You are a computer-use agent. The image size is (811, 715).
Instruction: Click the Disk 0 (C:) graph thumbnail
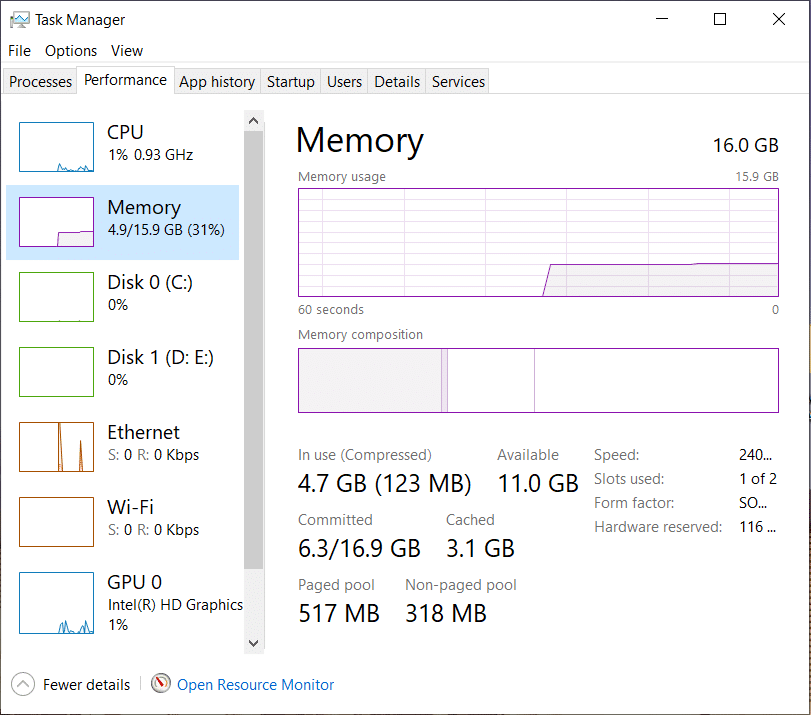coord(58,296)
